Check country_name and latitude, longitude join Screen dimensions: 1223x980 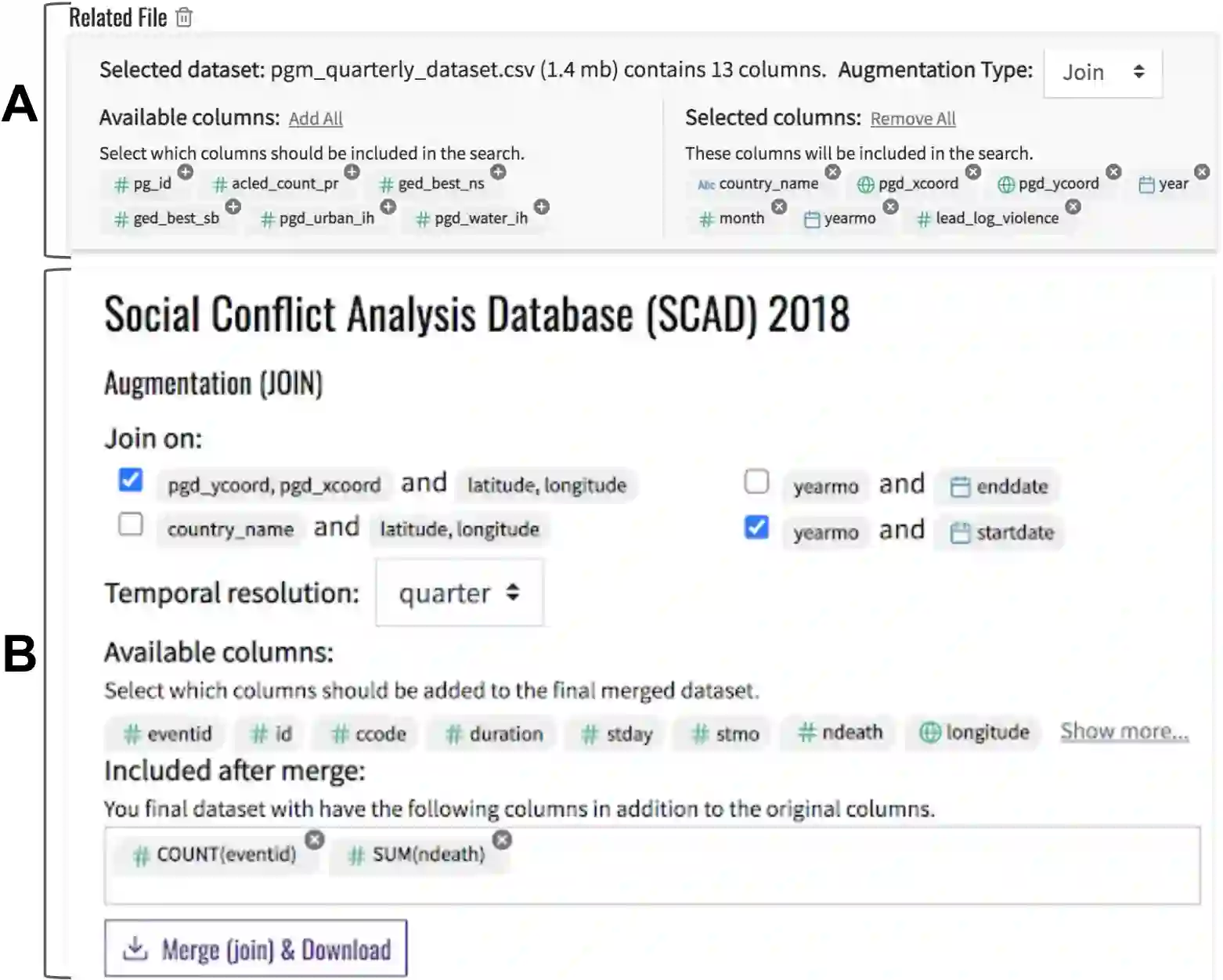pos(131,524)
